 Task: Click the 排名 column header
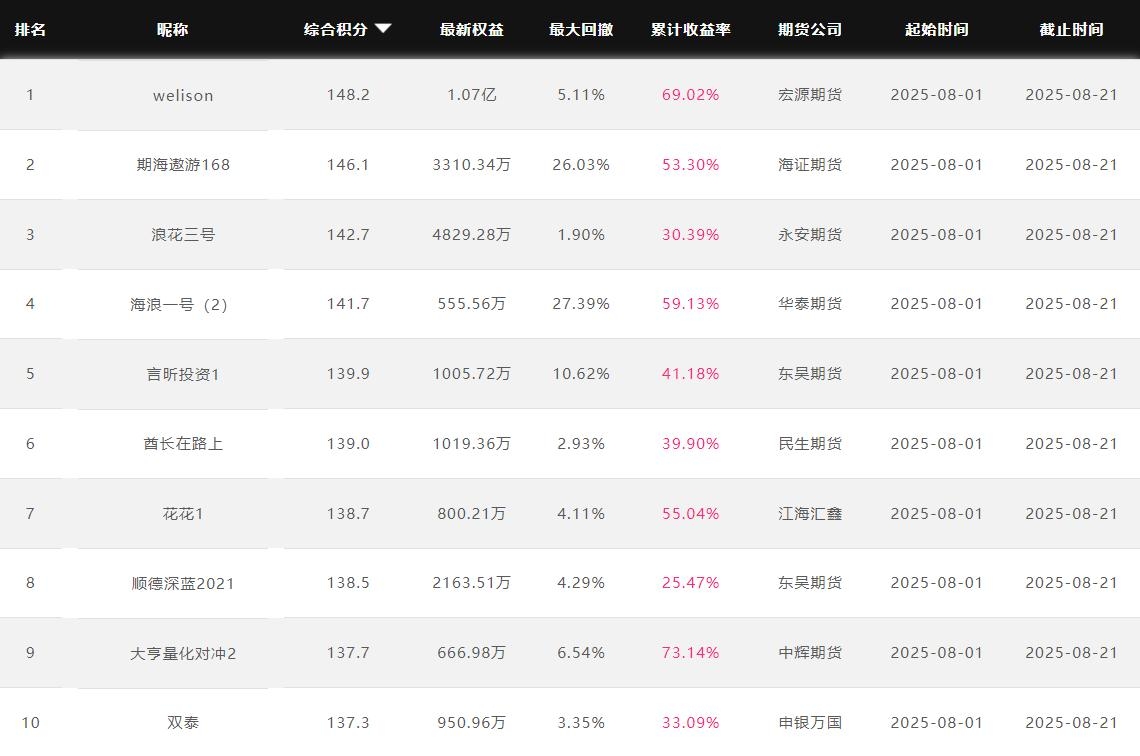(31, 29)
